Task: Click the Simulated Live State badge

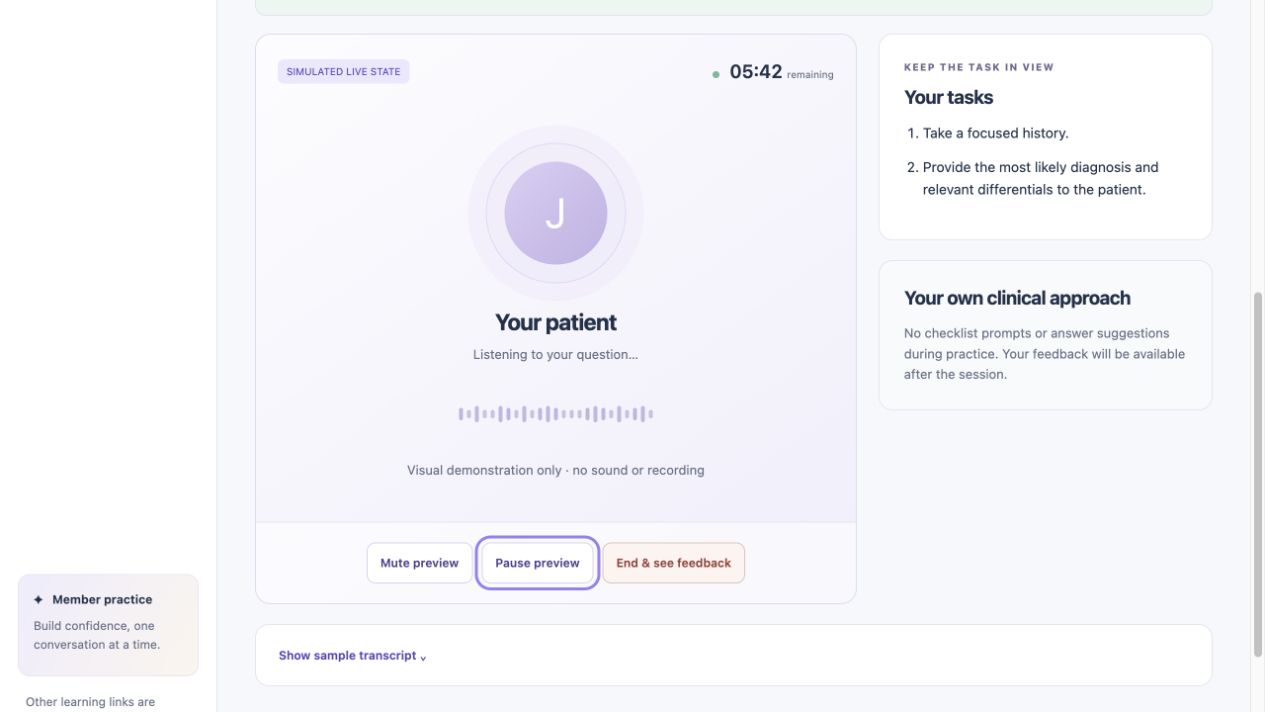Action: point(343,72)
